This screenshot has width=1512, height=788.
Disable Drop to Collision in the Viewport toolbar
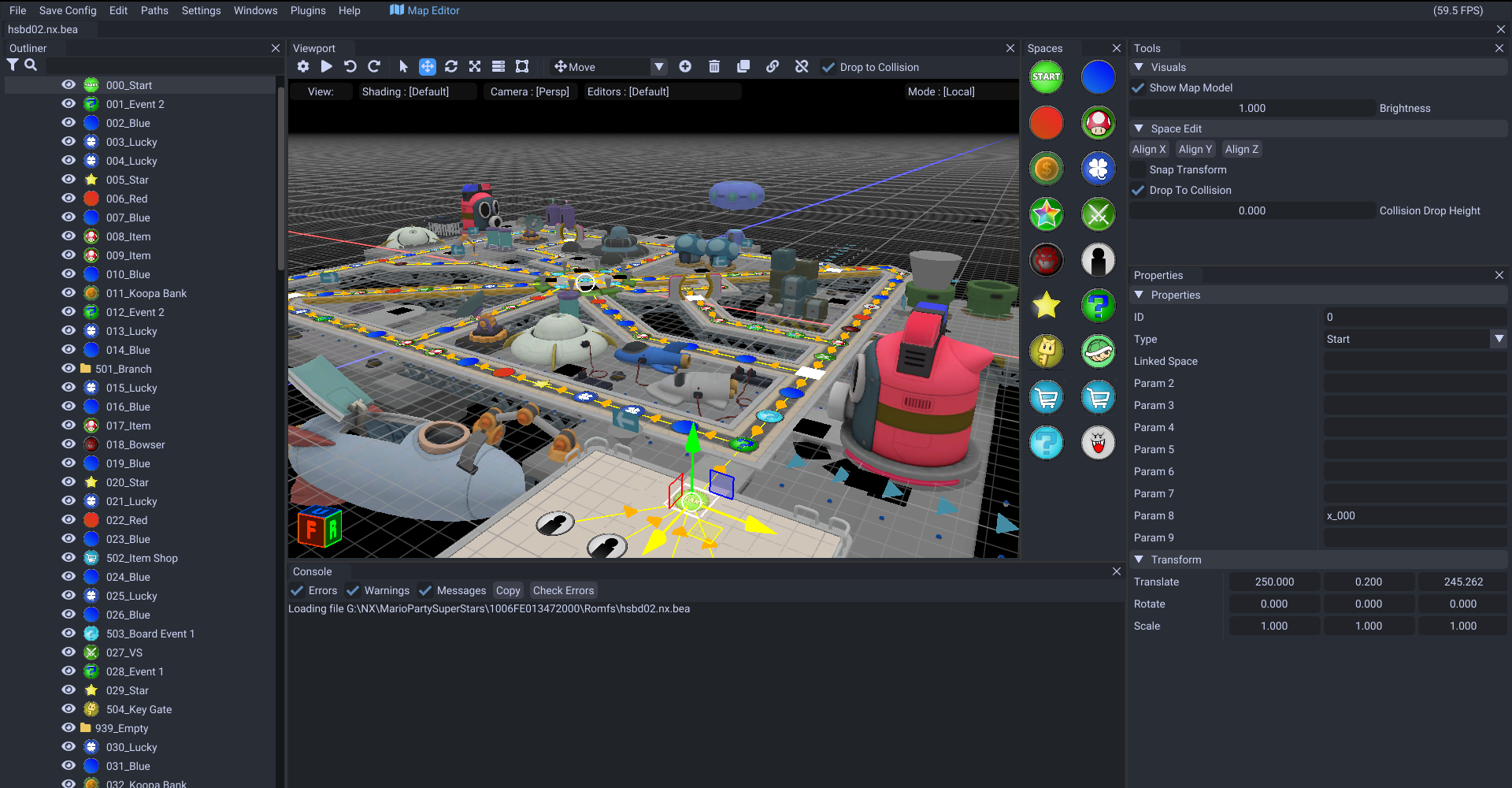pos(828,67)
